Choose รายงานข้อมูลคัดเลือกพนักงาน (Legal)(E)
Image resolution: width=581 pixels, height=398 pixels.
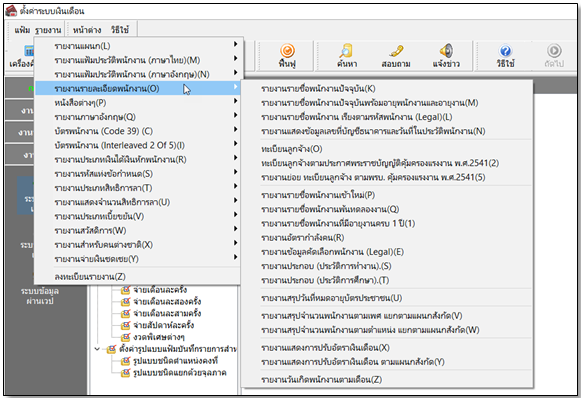pyautogui.click(x=387, y=252)
